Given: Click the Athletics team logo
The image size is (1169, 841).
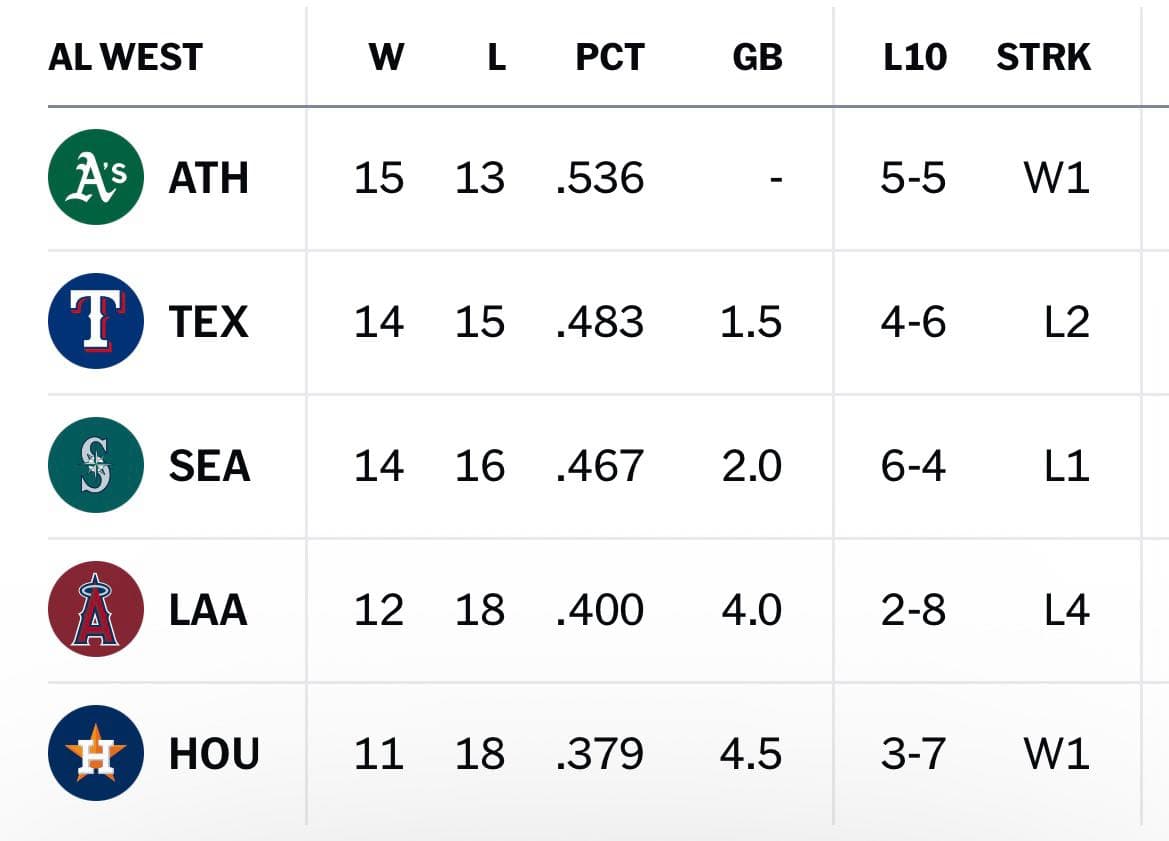Looking at the screenshot, I should coord(95,177).
